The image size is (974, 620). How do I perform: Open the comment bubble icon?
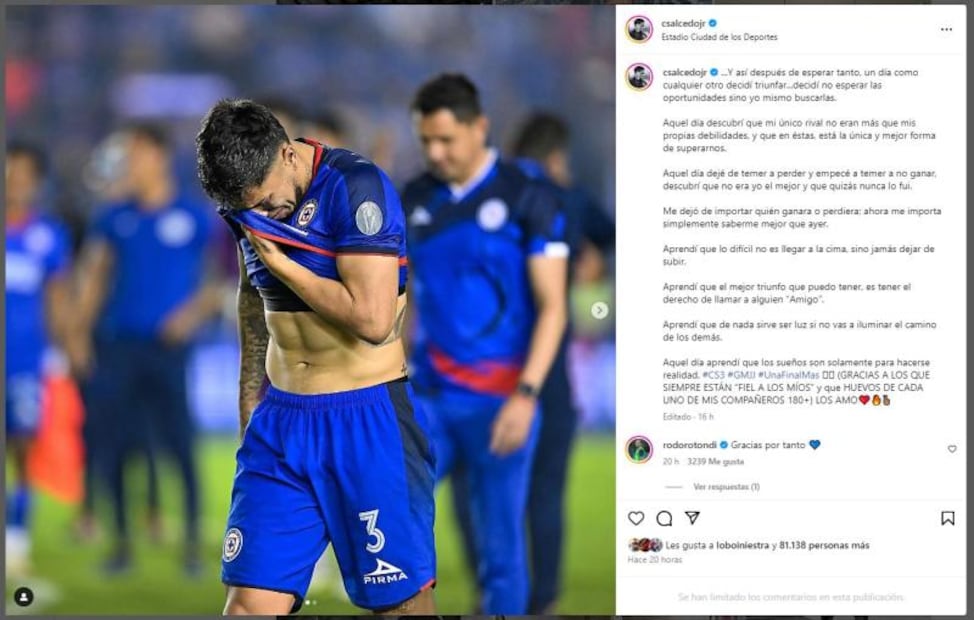[x=664, y=518]
